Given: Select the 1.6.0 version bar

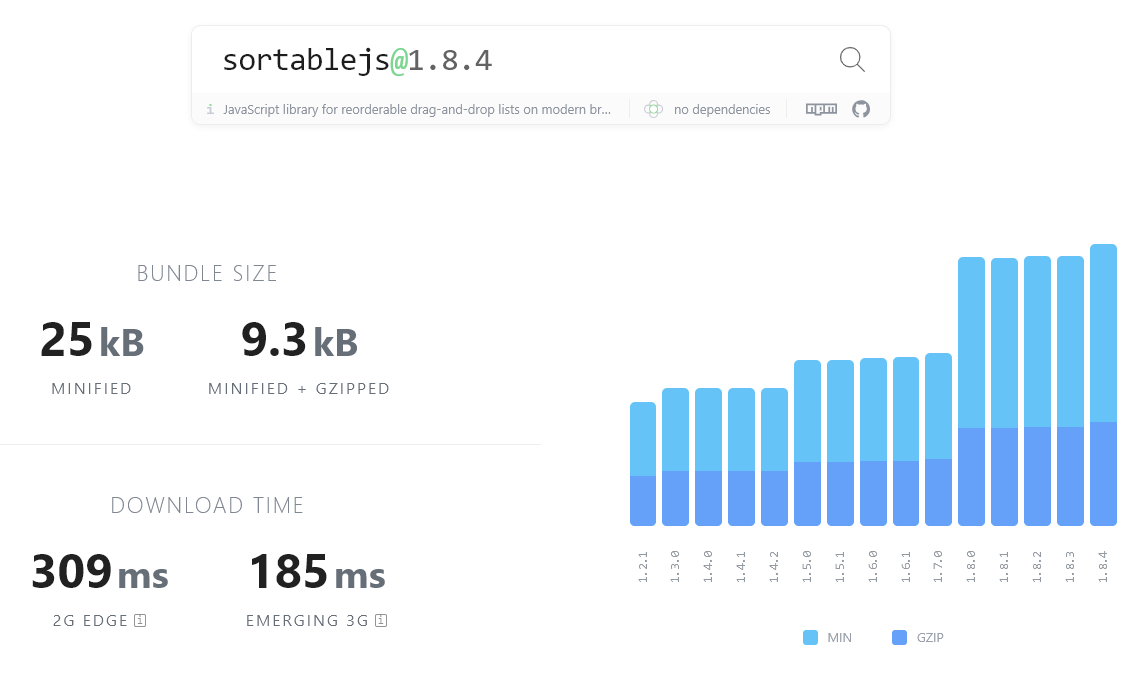Looking at the screenshot, I should click(873, 442).
